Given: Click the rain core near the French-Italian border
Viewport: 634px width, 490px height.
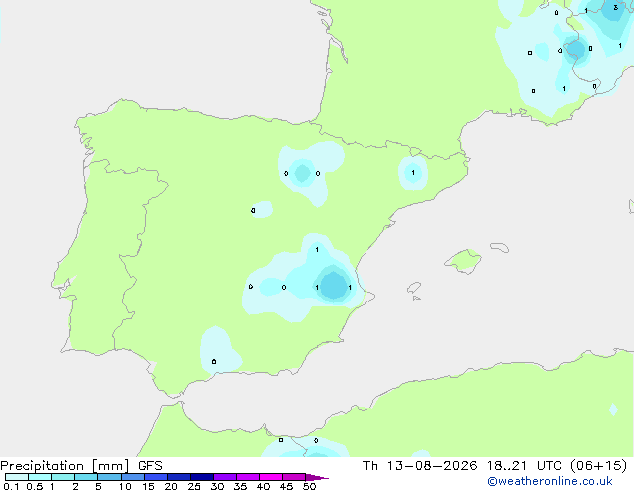Looking at the screenshot, I should click(576, 50).
